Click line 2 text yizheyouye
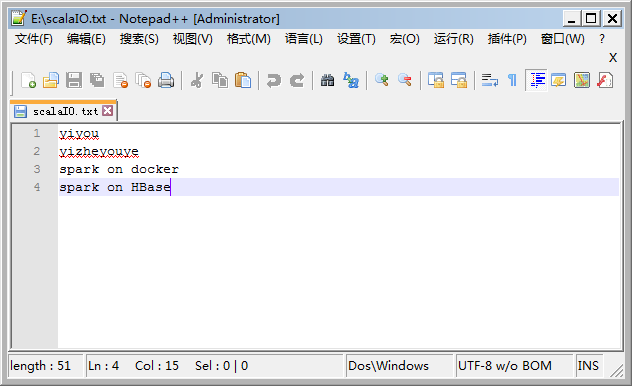This screenshot has width=632, height=386. [99, 151]
